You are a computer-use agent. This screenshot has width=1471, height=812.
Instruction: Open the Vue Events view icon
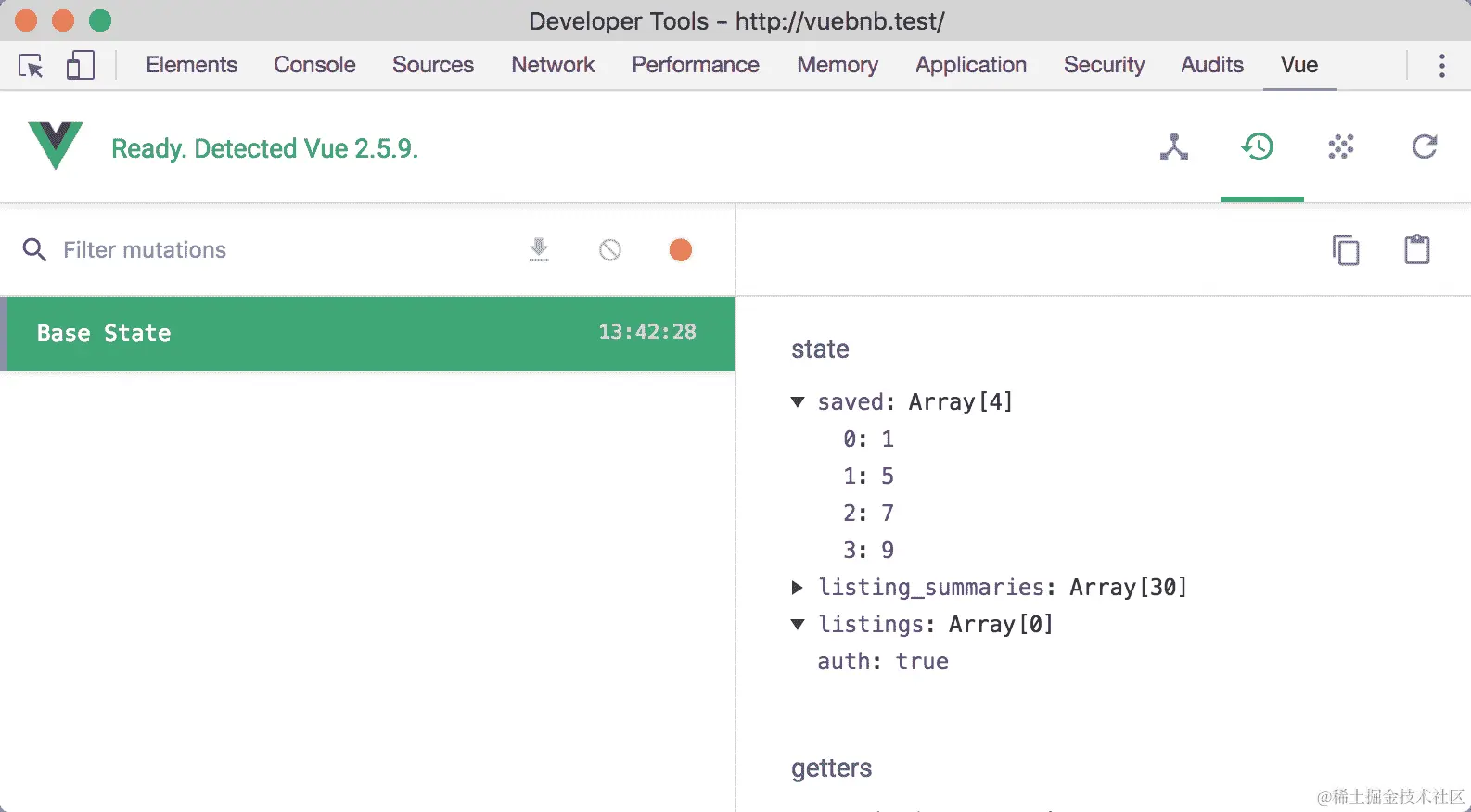[1341, 146]
